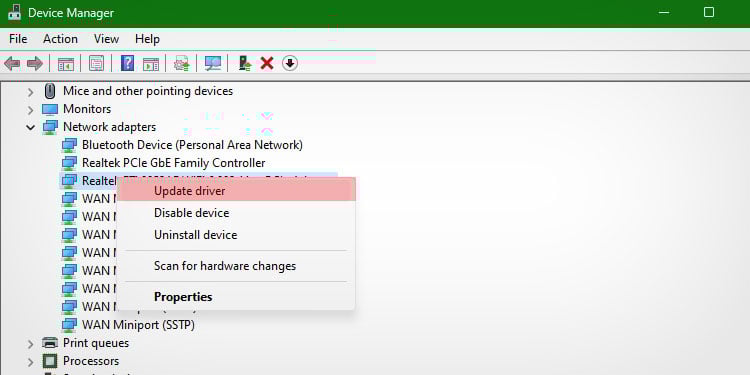Image resolution: width=750 pixels, height=375 pixels.
Task: Minimize the Device Manager window
Action: (663, 12)
